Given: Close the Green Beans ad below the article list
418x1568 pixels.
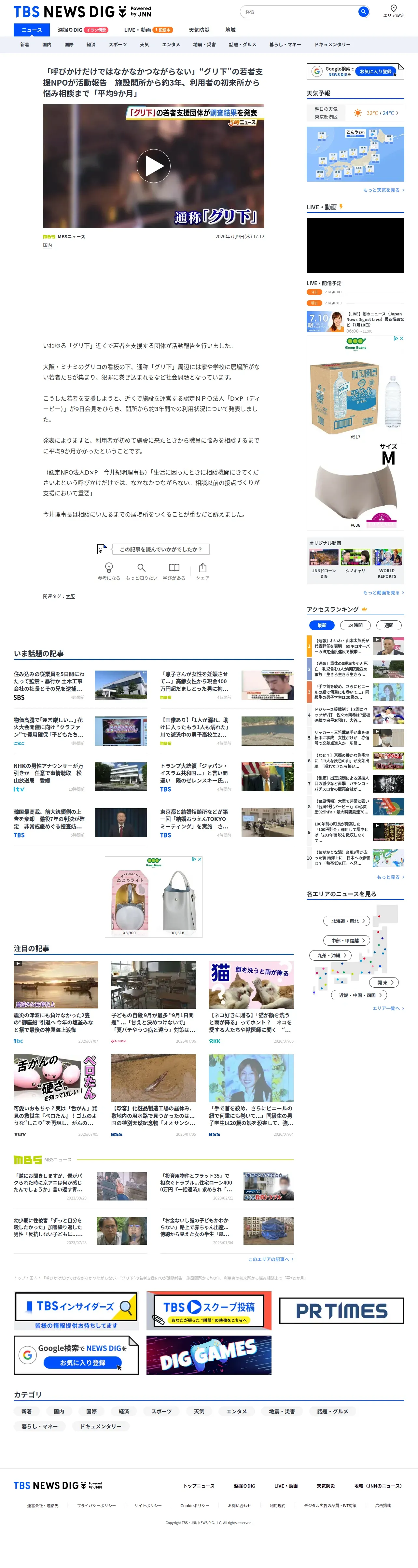Looking at the screenshot, I should (199, 859).
